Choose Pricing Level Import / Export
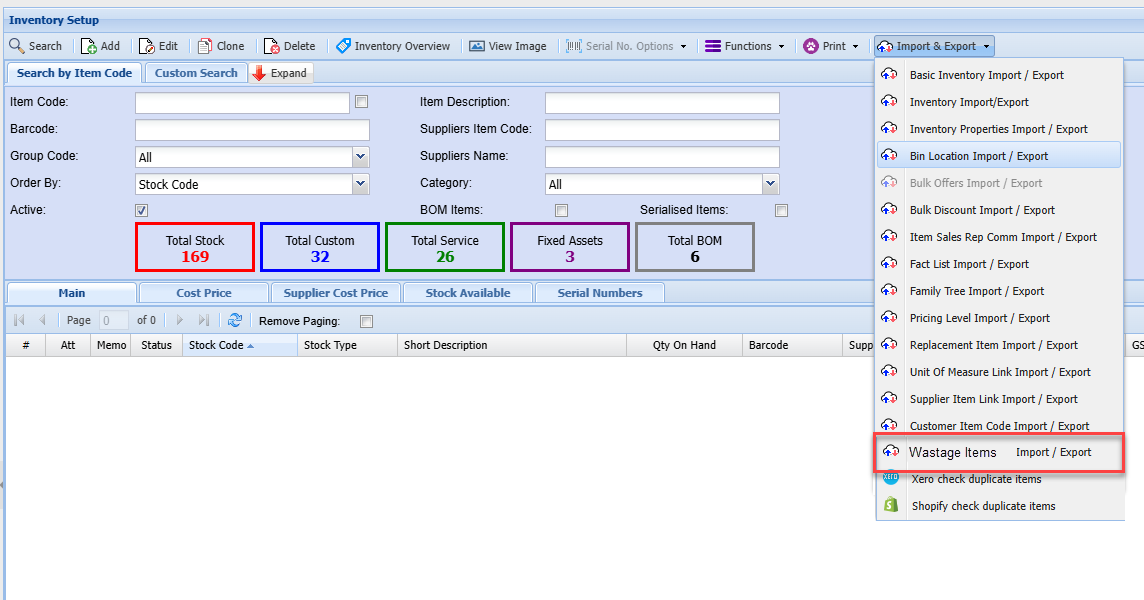The height and width of the screenshot is (600, 1144). 999,318
